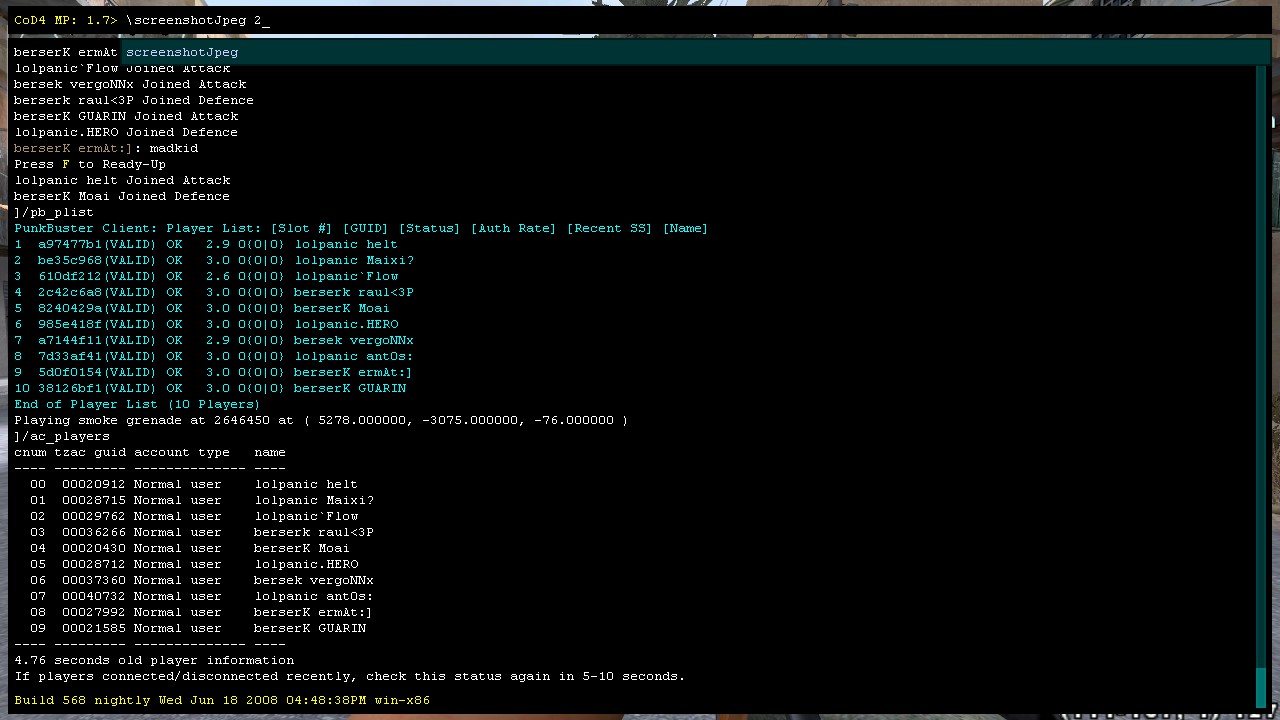This screenshot has width=1280, height=720.
Task: Click the "Build 568 nightly" version line
Action: 222,700
